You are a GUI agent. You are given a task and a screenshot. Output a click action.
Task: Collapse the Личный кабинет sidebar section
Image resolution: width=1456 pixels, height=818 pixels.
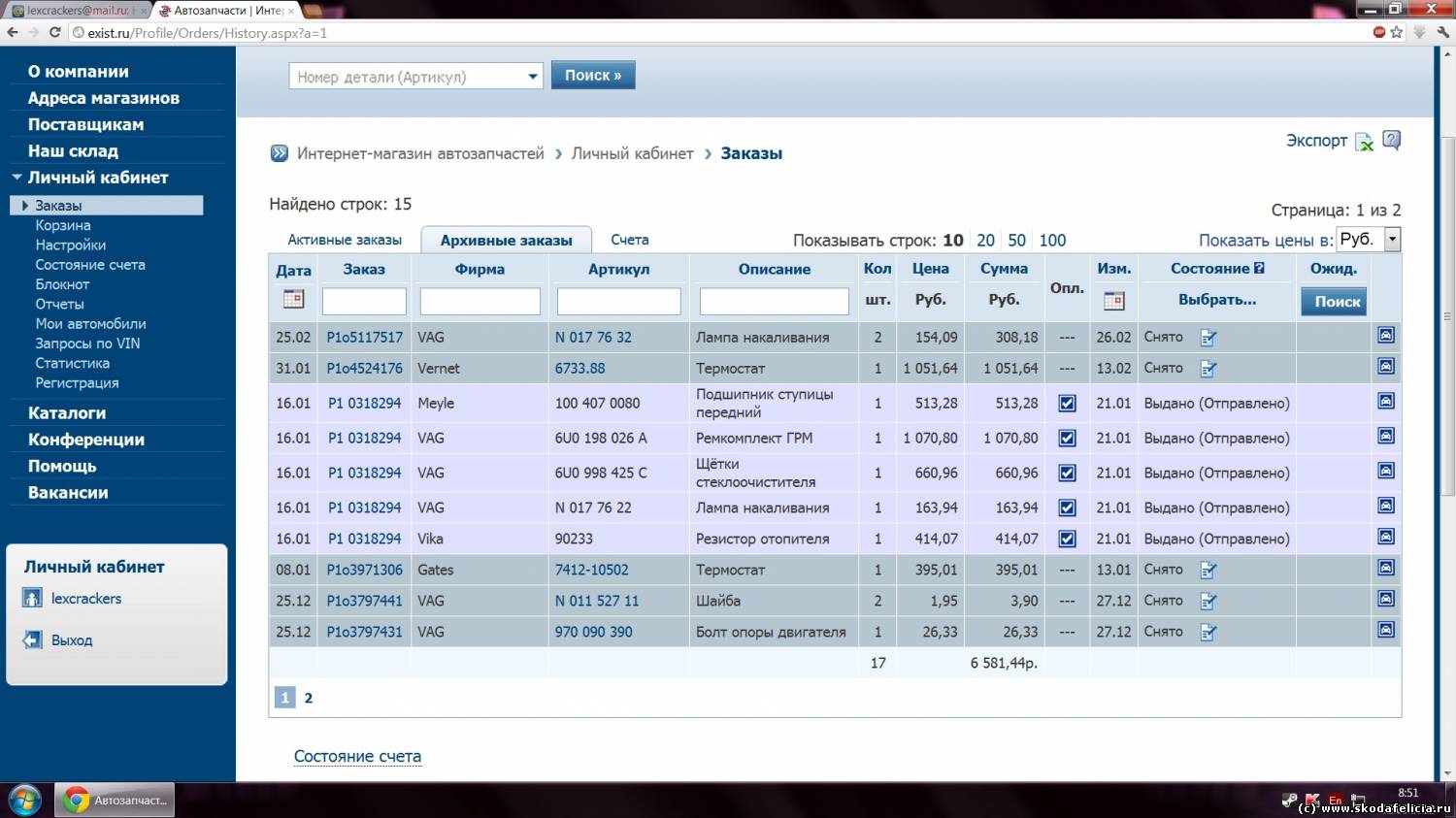click(x=17, y=178)
